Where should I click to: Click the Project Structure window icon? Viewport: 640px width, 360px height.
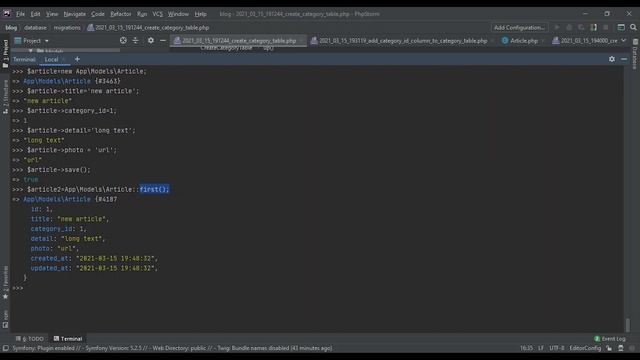(x=621, y=27)
